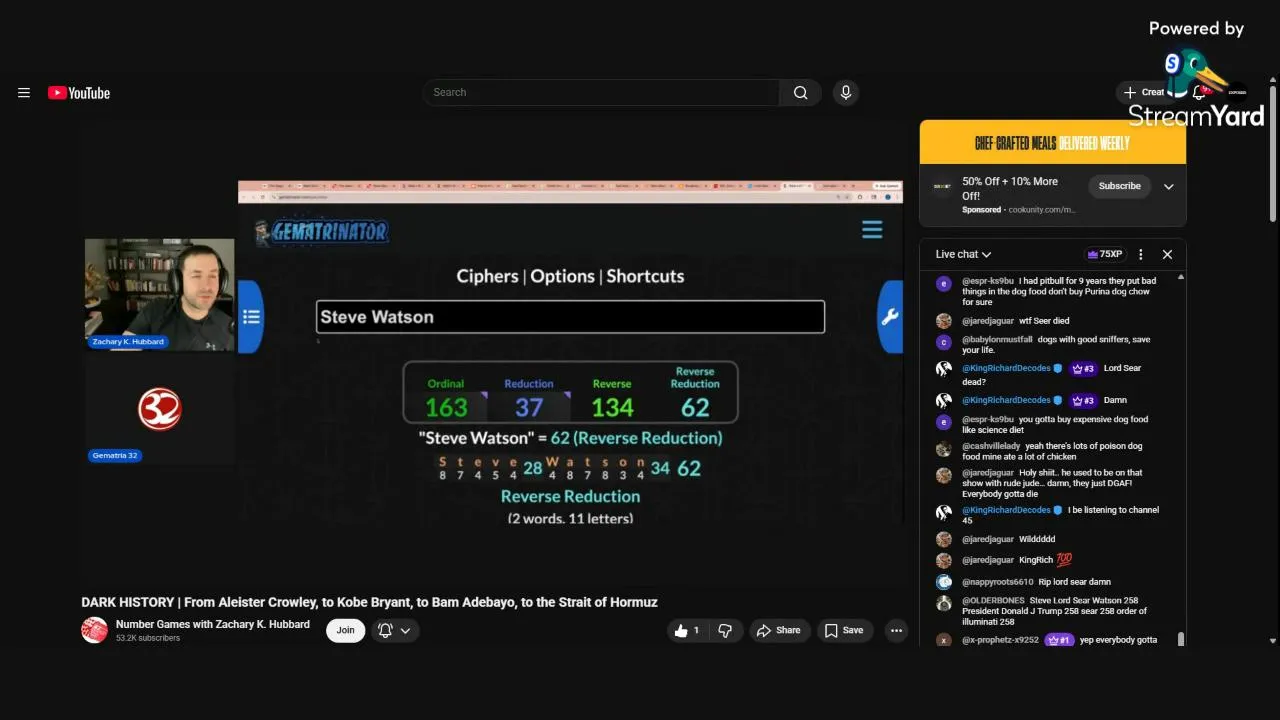Click Gematrinator hamburger menu icon
Image resolution: width=1280 pixels, height=720 pixels.
tap(872, 230)
